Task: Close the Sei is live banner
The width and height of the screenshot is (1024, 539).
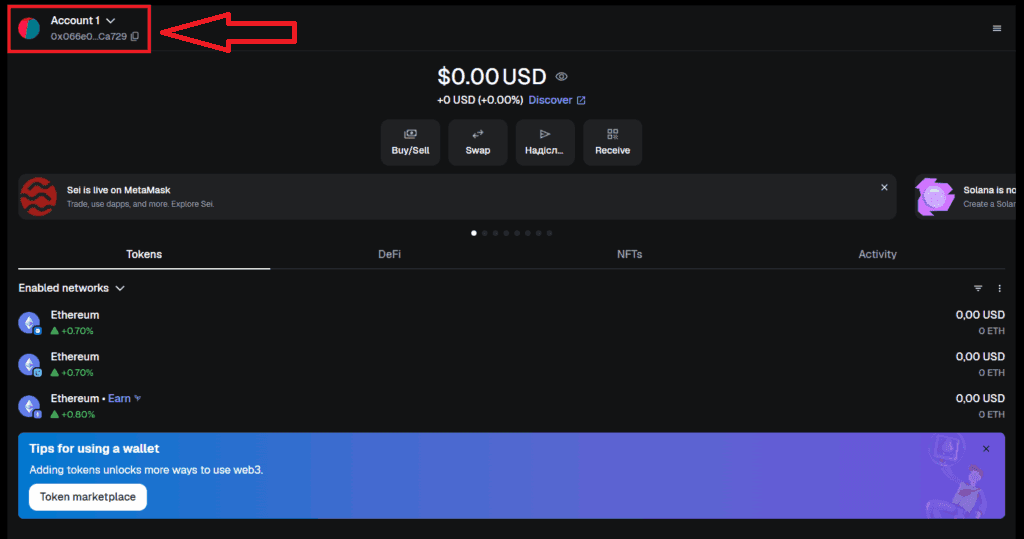Action: point(884,188)
